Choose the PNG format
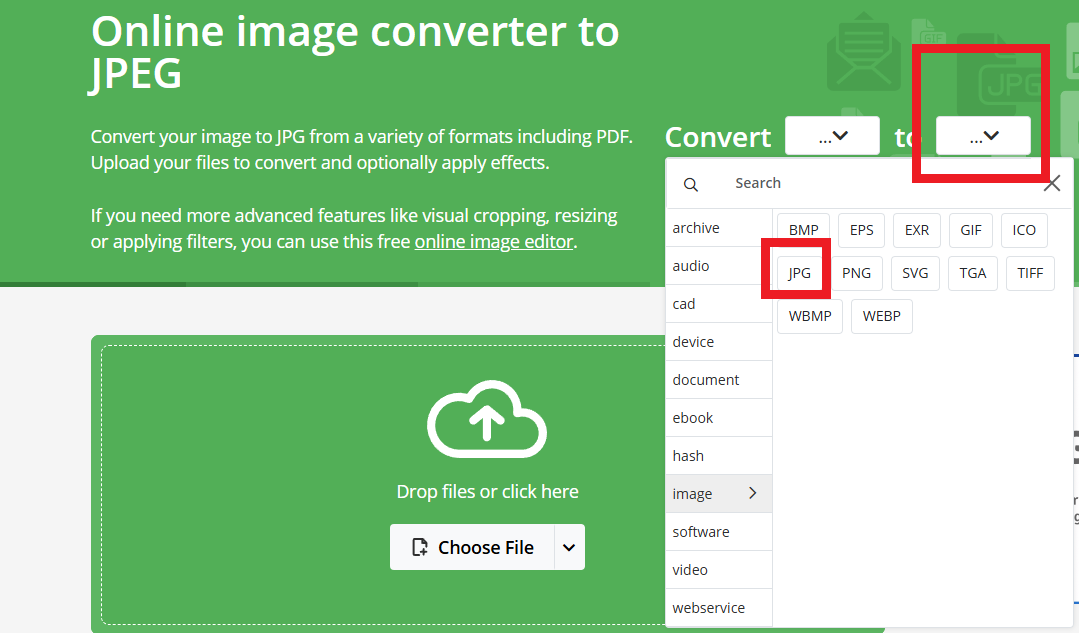Image resolution: width=1079 pixels, height=633 pixels. tap(856, 273)
